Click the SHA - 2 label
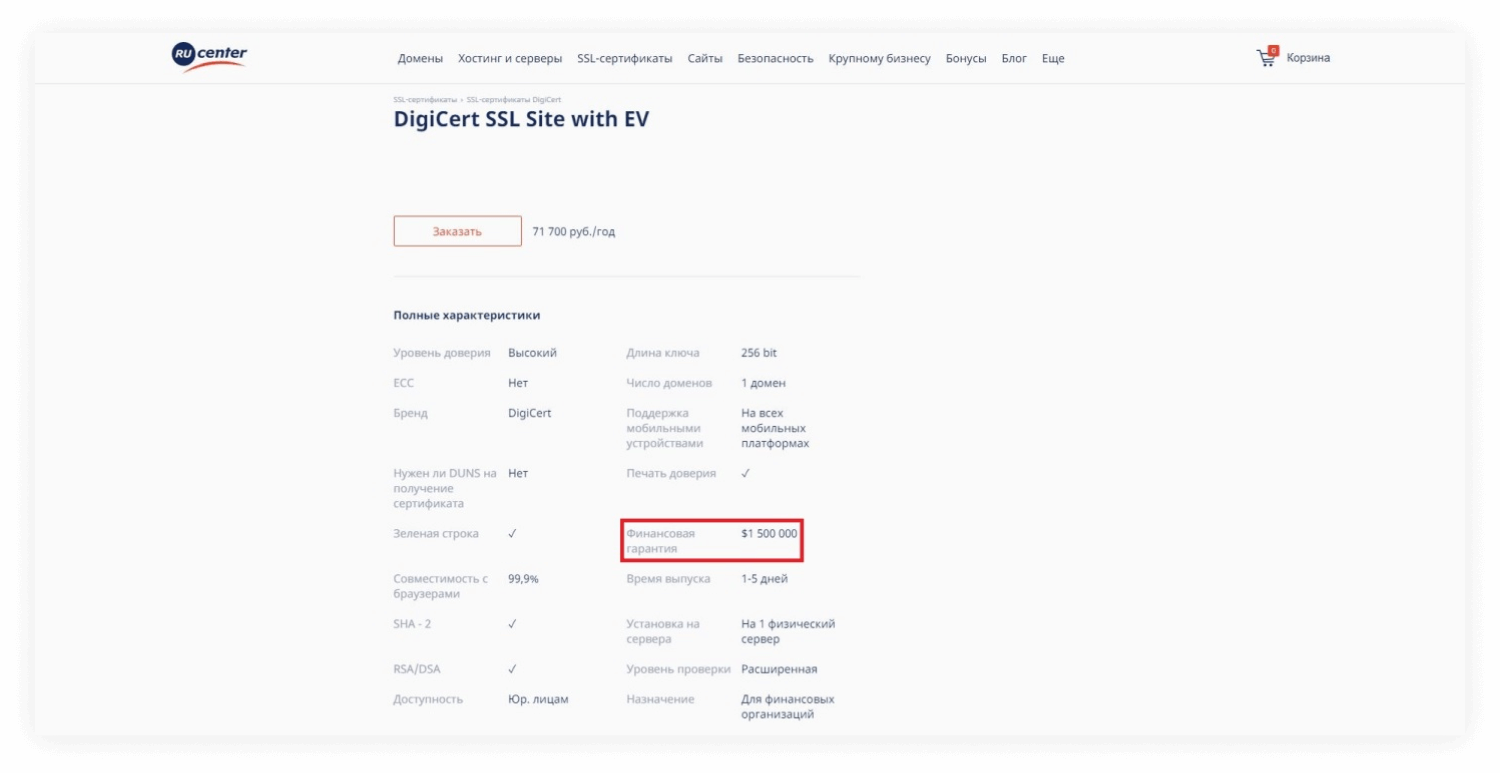 (x=412, y=624)
